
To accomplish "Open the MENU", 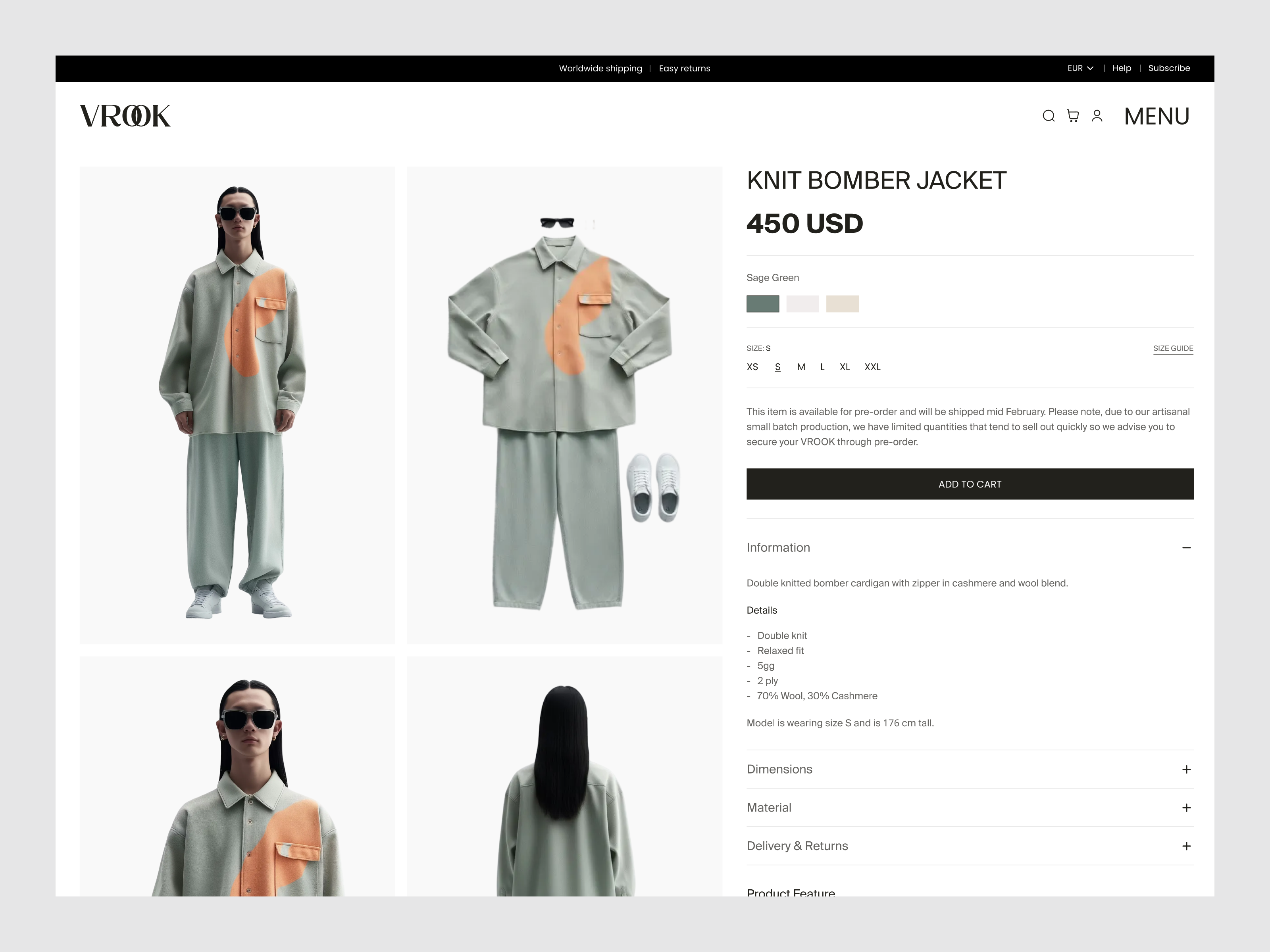I will [x=1156, y=116].
